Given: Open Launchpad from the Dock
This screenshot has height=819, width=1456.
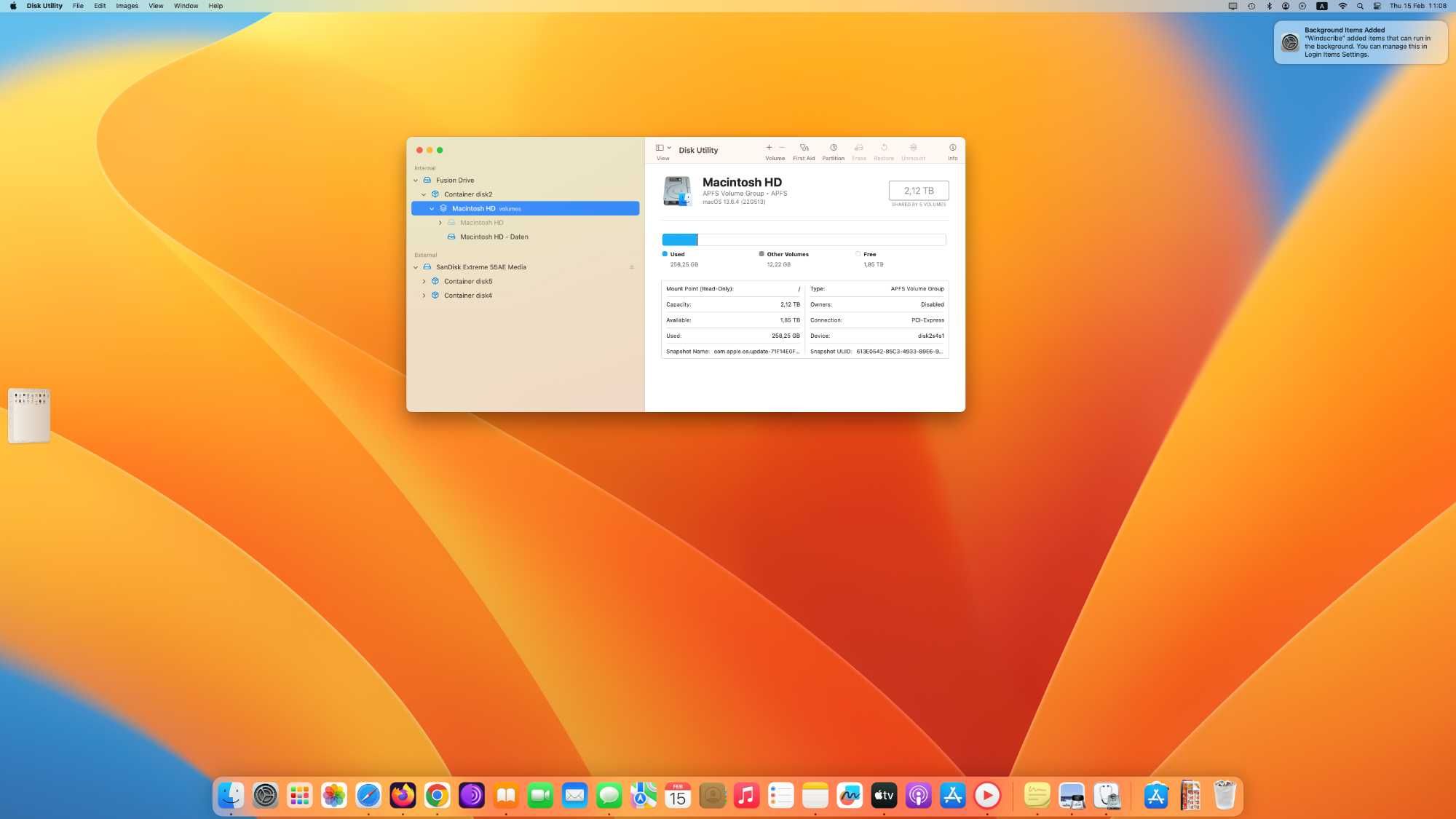Looking at the screenshot, I should coord(299,796).
